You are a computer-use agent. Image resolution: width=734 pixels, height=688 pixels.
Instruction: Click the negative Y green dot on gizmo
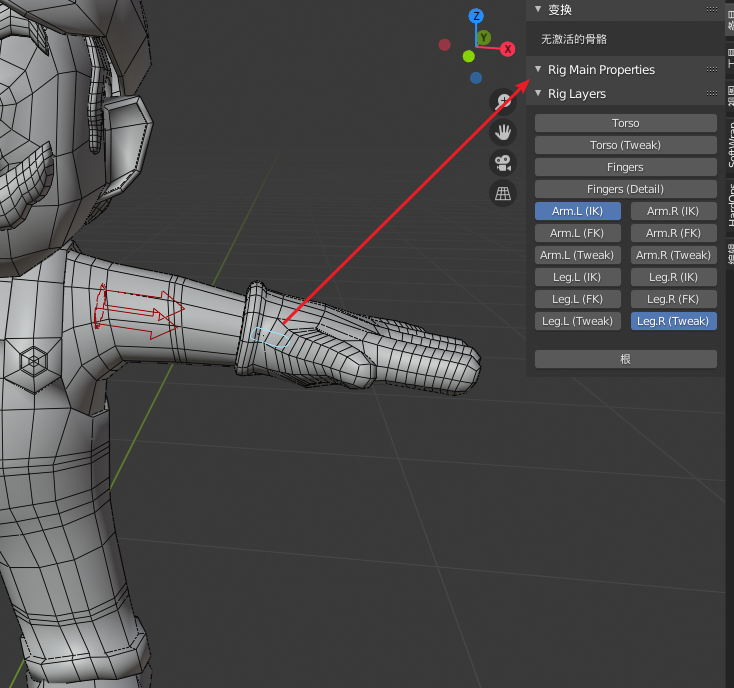pos(469,57)
